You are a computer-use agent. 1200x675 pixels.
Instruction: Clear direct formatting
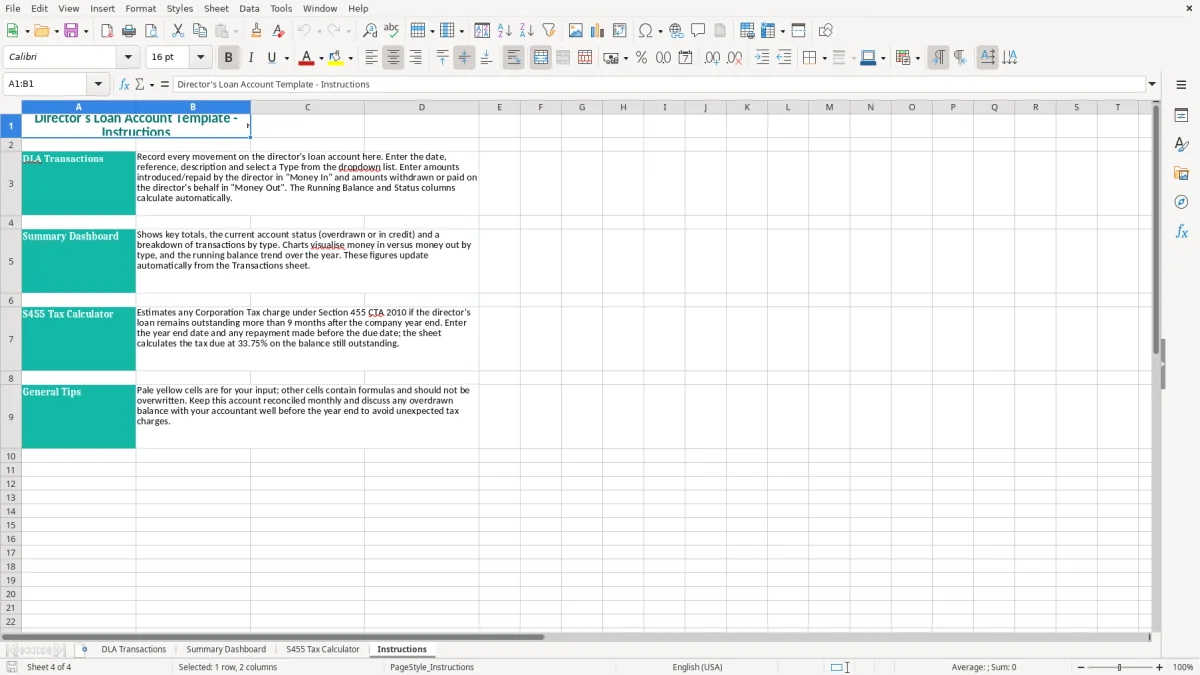pos(279,31)
